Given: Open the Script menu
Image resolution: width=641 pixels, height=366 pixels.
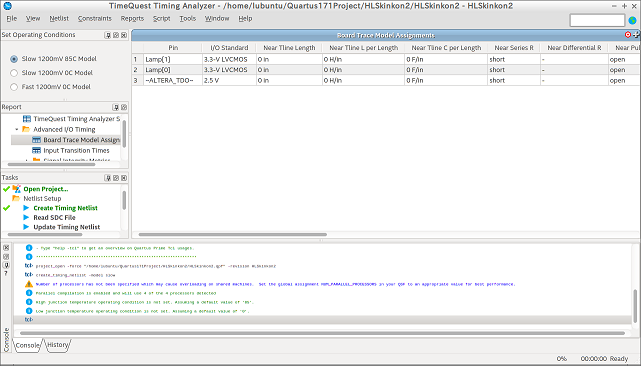Looking at the screenshot, I should pos(161,18).
